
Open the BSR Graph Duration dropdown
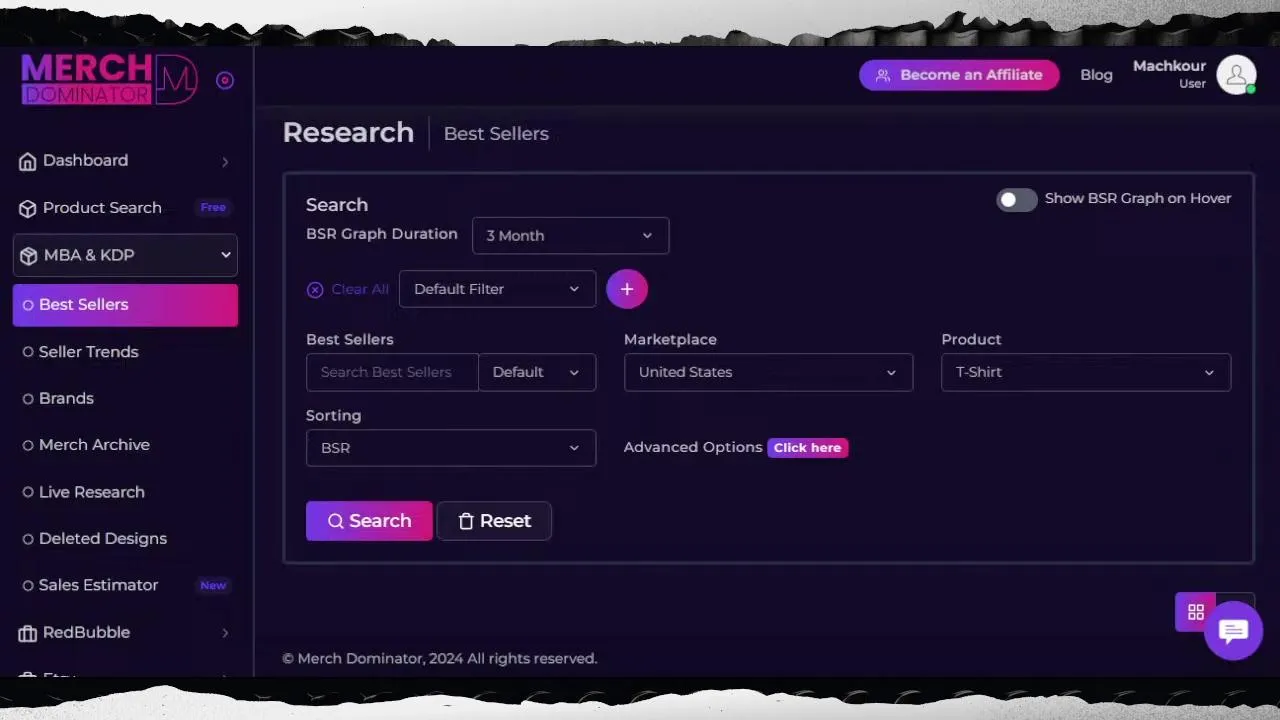click(570, 236)
